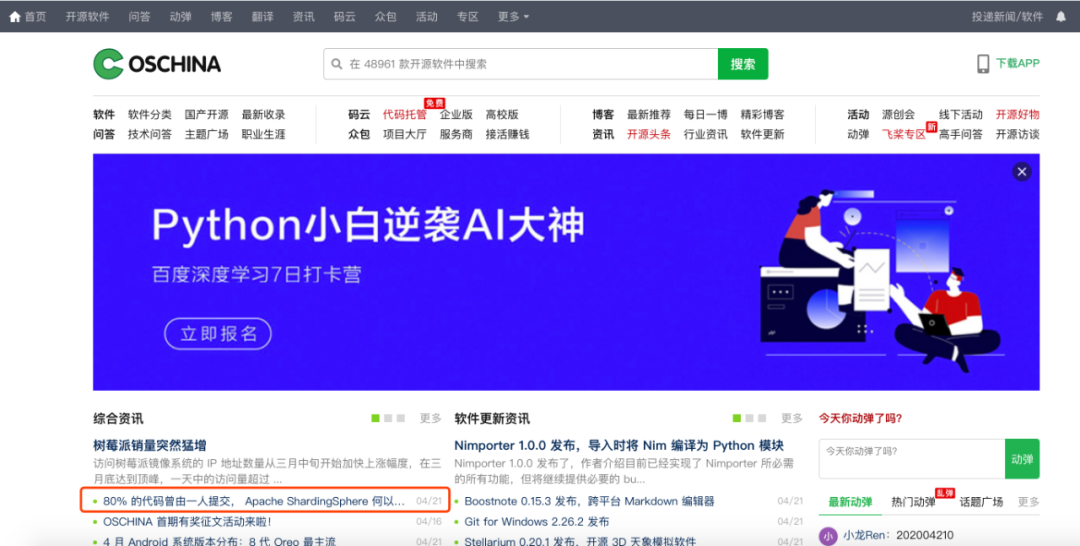Open 资讯 in top navigation
Viewport: 1080px width, 546px height.
(x=304, y=17)
